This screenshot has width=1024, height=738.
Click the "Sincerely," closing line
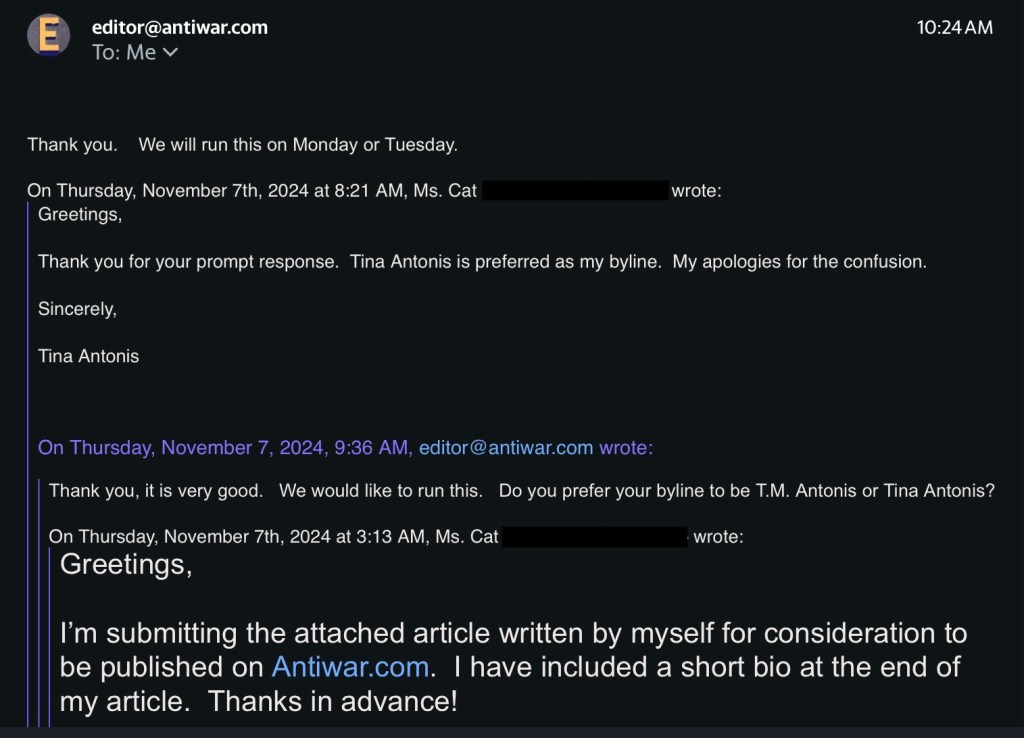tap(77, 309)
